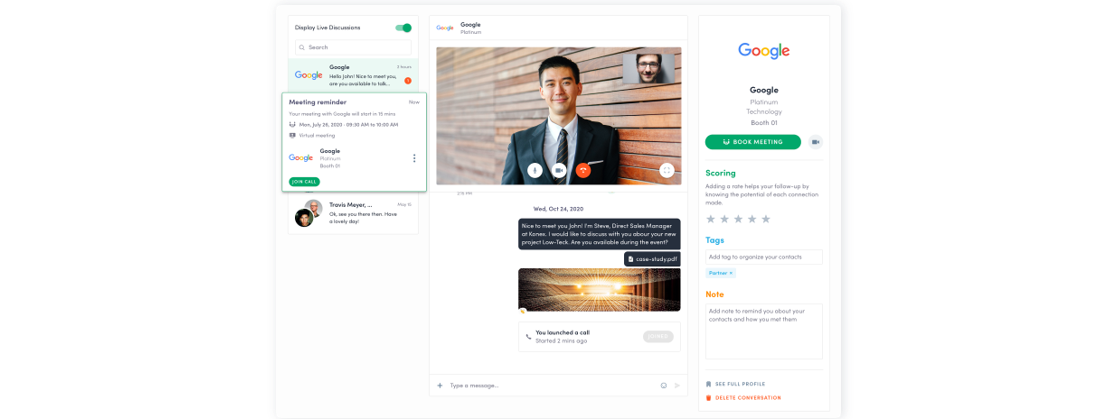The height and width of the screenshot is (419, 1120).
Task: Click the Google logo in Meeting reminder card
Action: (x=301, y=158)
